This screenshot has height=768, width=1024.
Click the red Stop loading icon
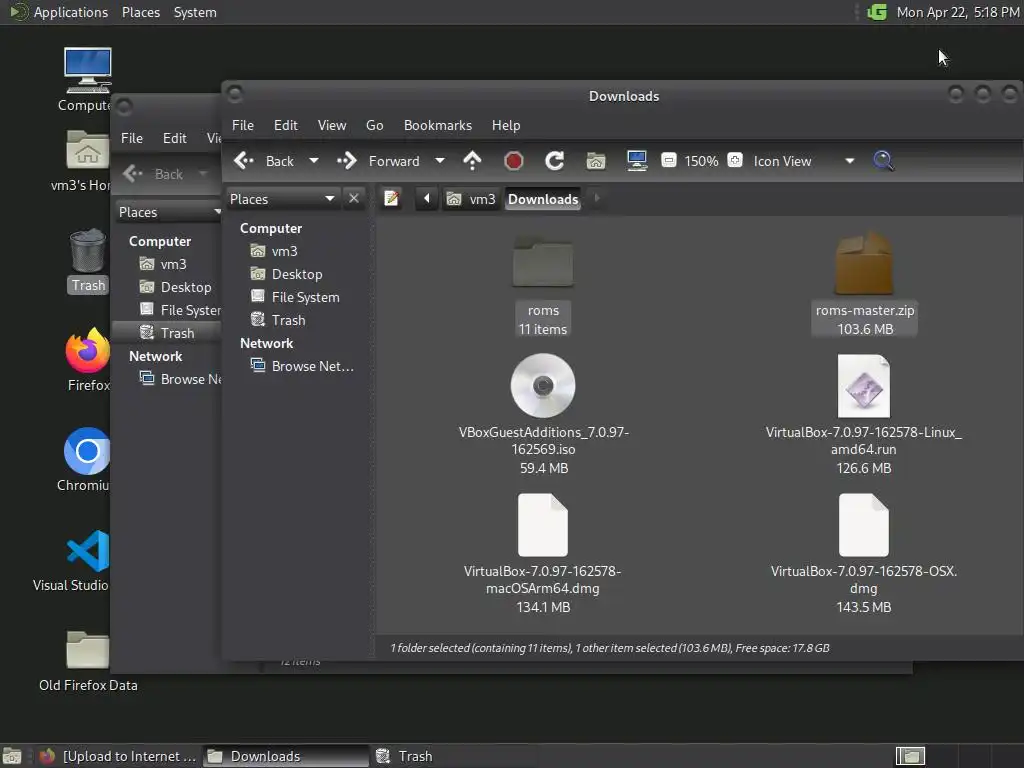[513, 161]
